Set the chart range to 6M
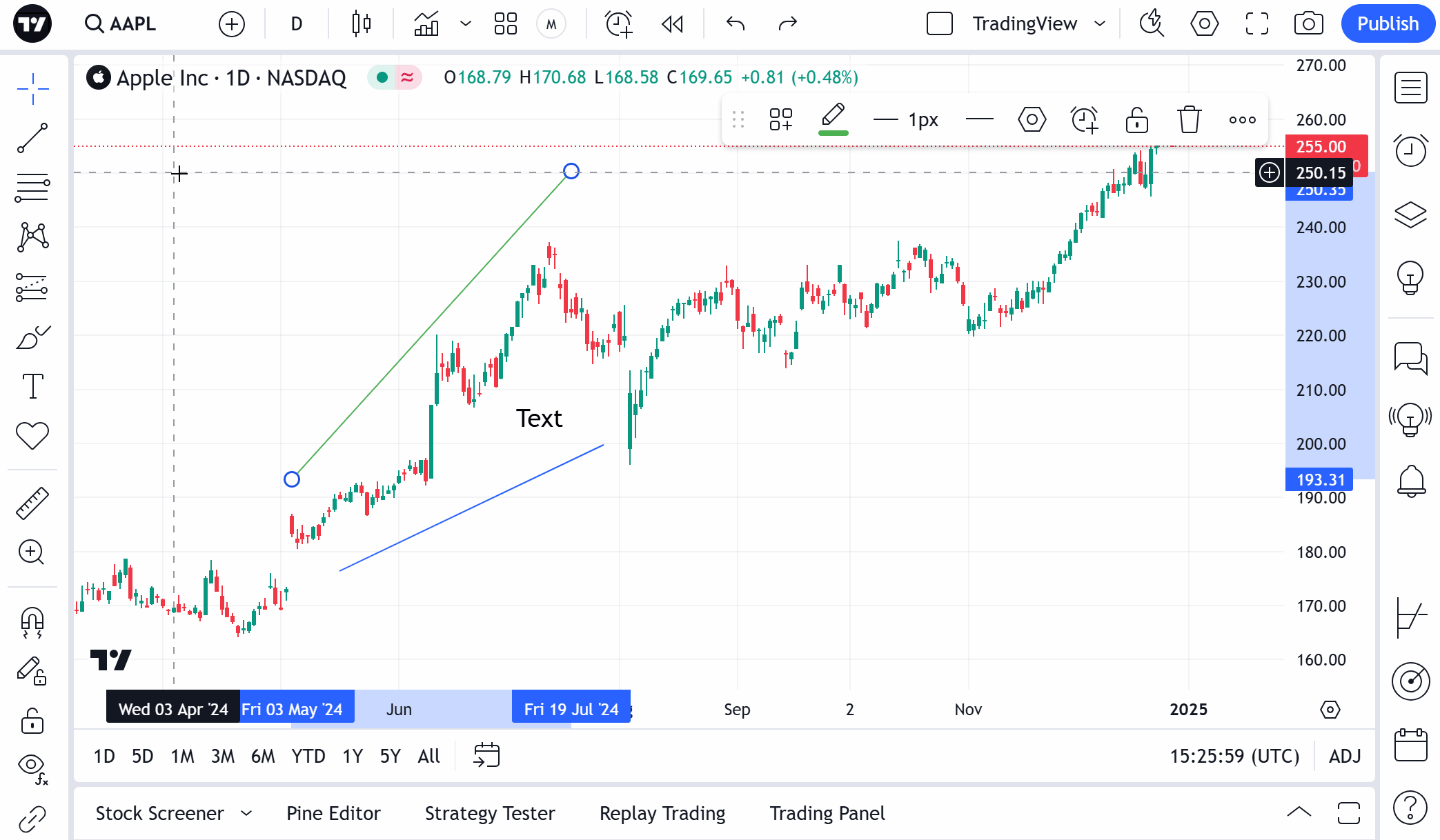 point(263,757)
